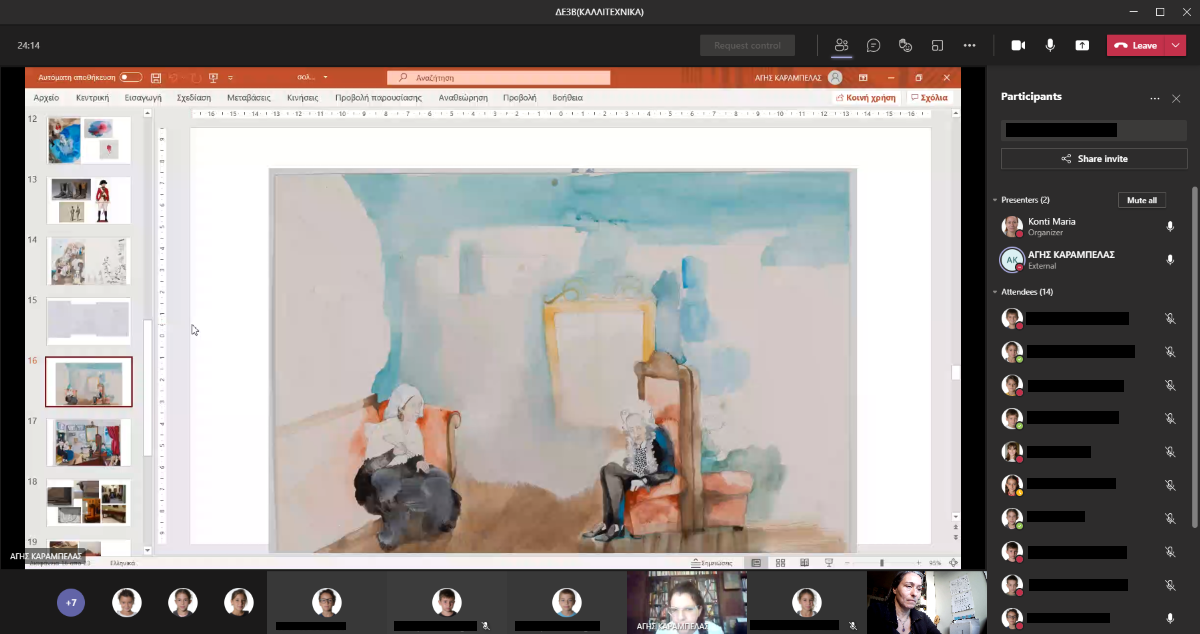This screenshot has height=634, width=1200.
Task: Adjust the PowerPoint zoom slider handle
Action: pos(881,563)
